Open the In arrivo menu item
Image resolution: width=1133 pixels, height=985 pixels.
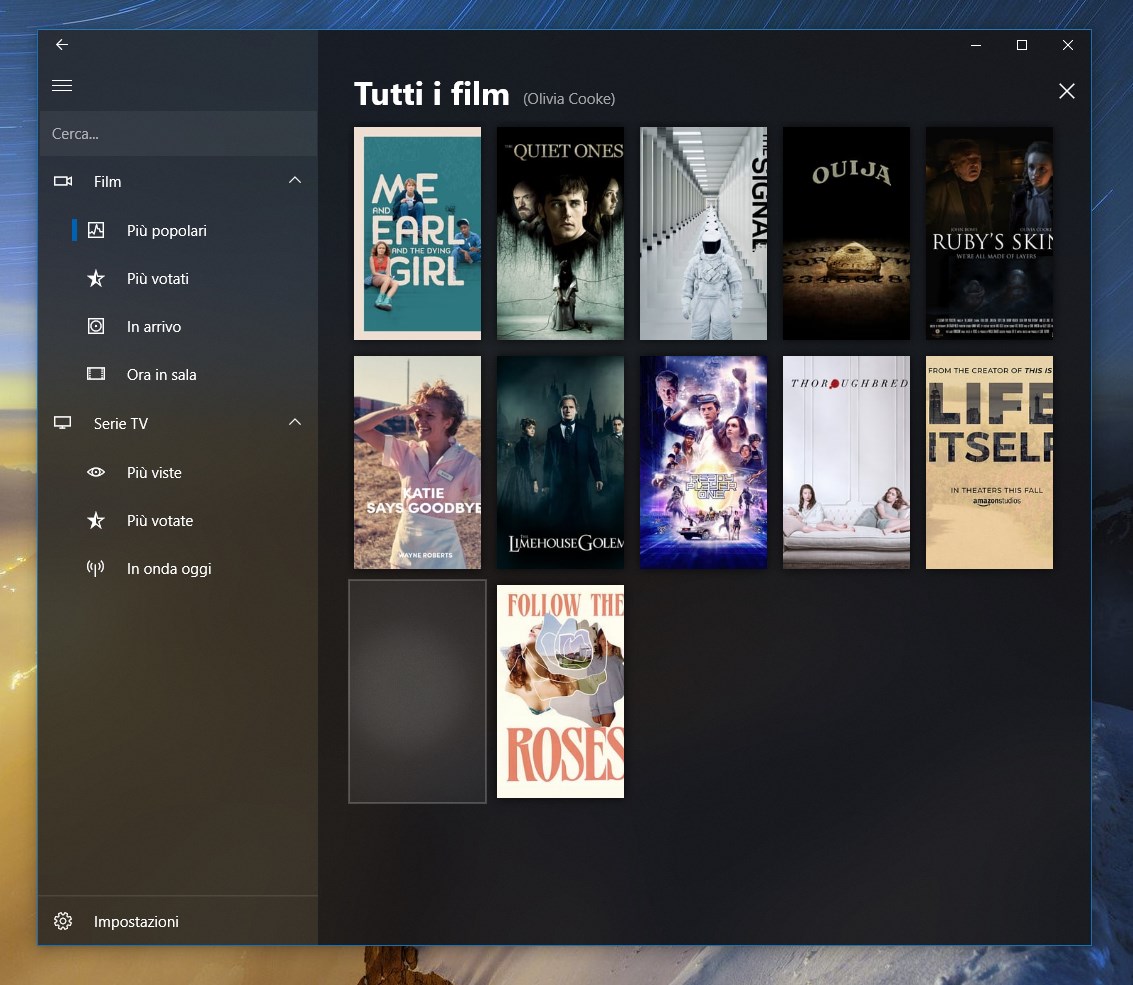point(178,327)
